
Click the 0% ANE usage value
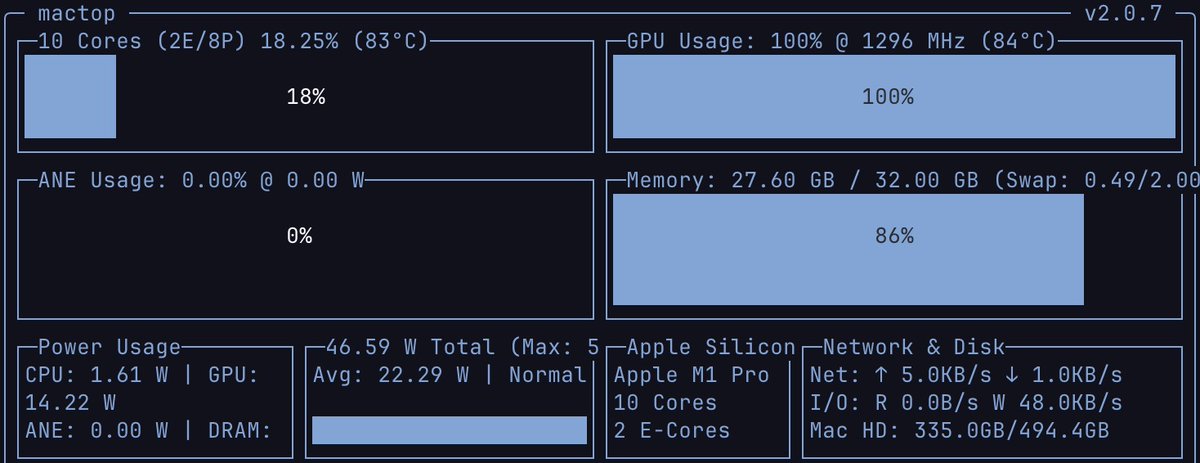click(x=299, y=236)
